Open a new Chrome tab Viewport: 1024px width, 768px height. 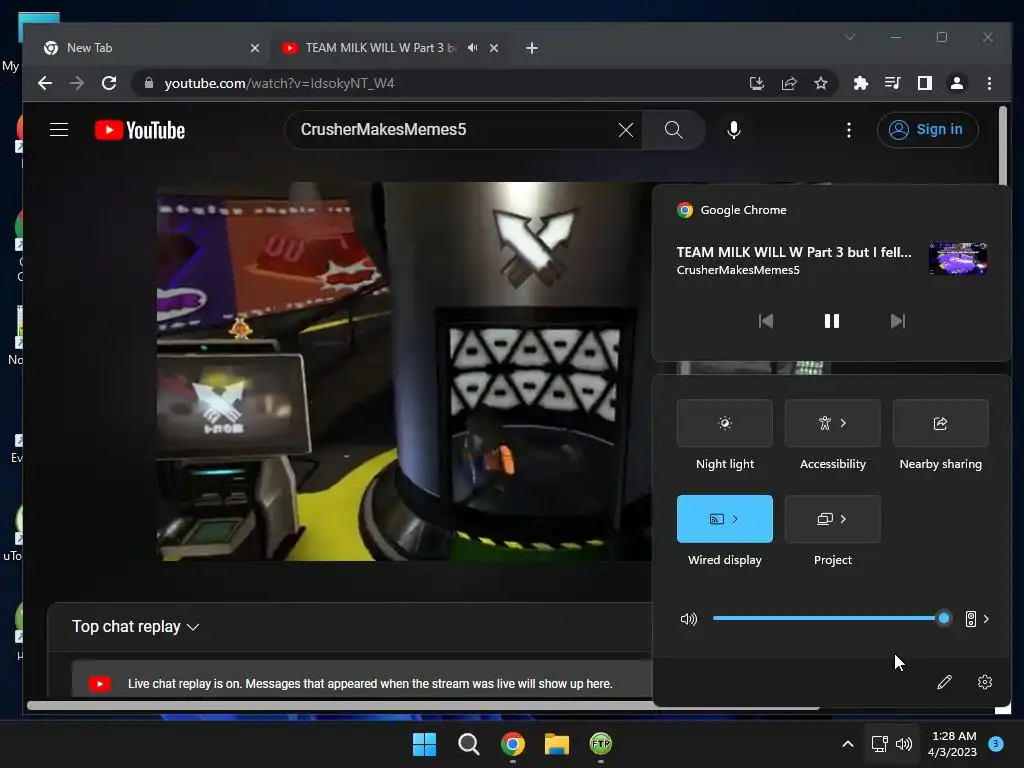pyautogui.click(x=532, y=48)
